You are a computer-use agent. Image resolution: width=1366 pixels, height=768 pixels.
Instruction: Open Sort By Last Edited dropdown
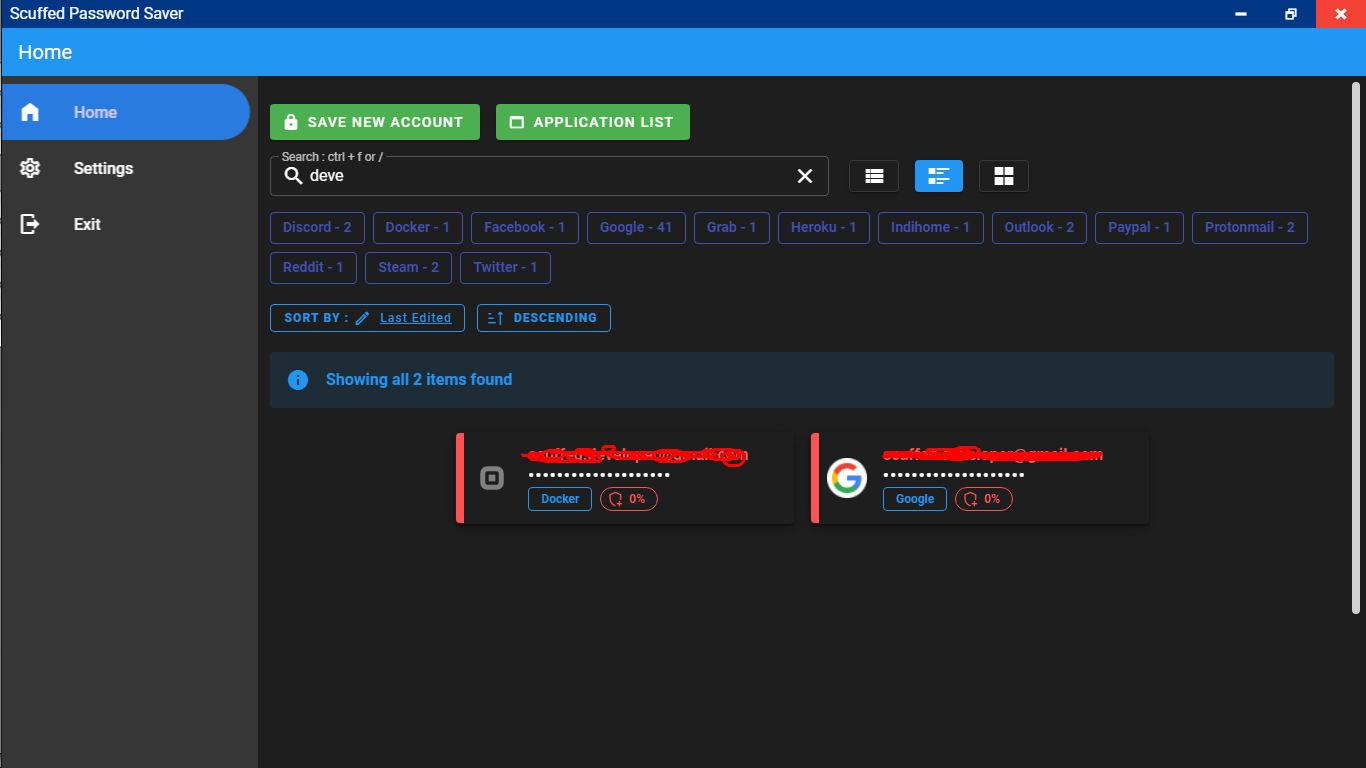point(367,318)
